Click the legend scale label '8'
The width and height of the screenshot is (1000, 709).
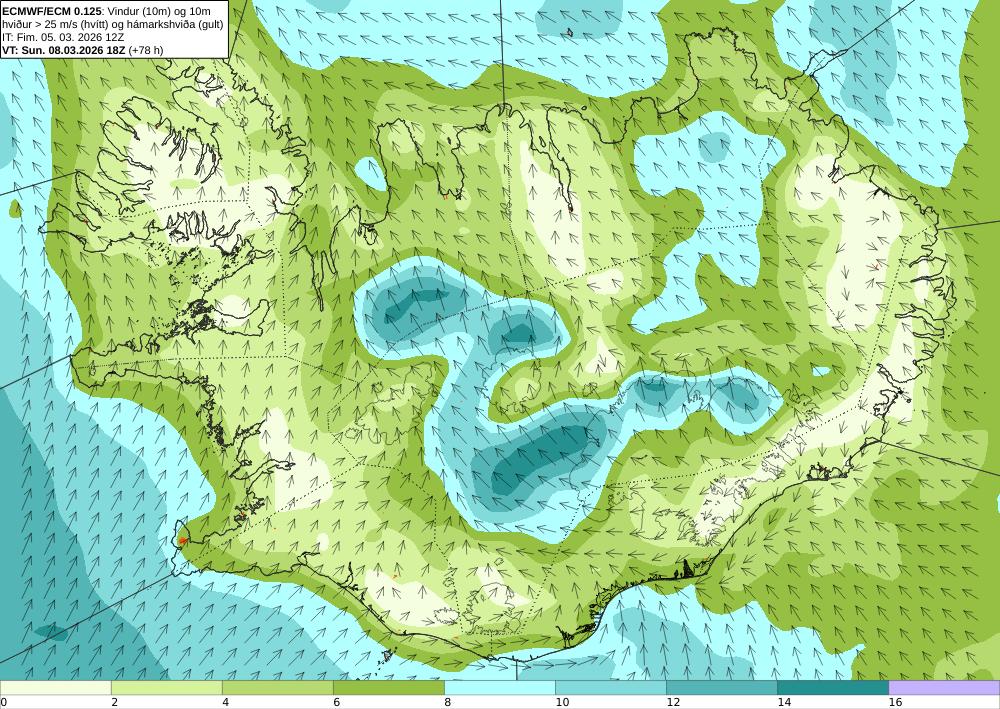click(x=448, y=703)
